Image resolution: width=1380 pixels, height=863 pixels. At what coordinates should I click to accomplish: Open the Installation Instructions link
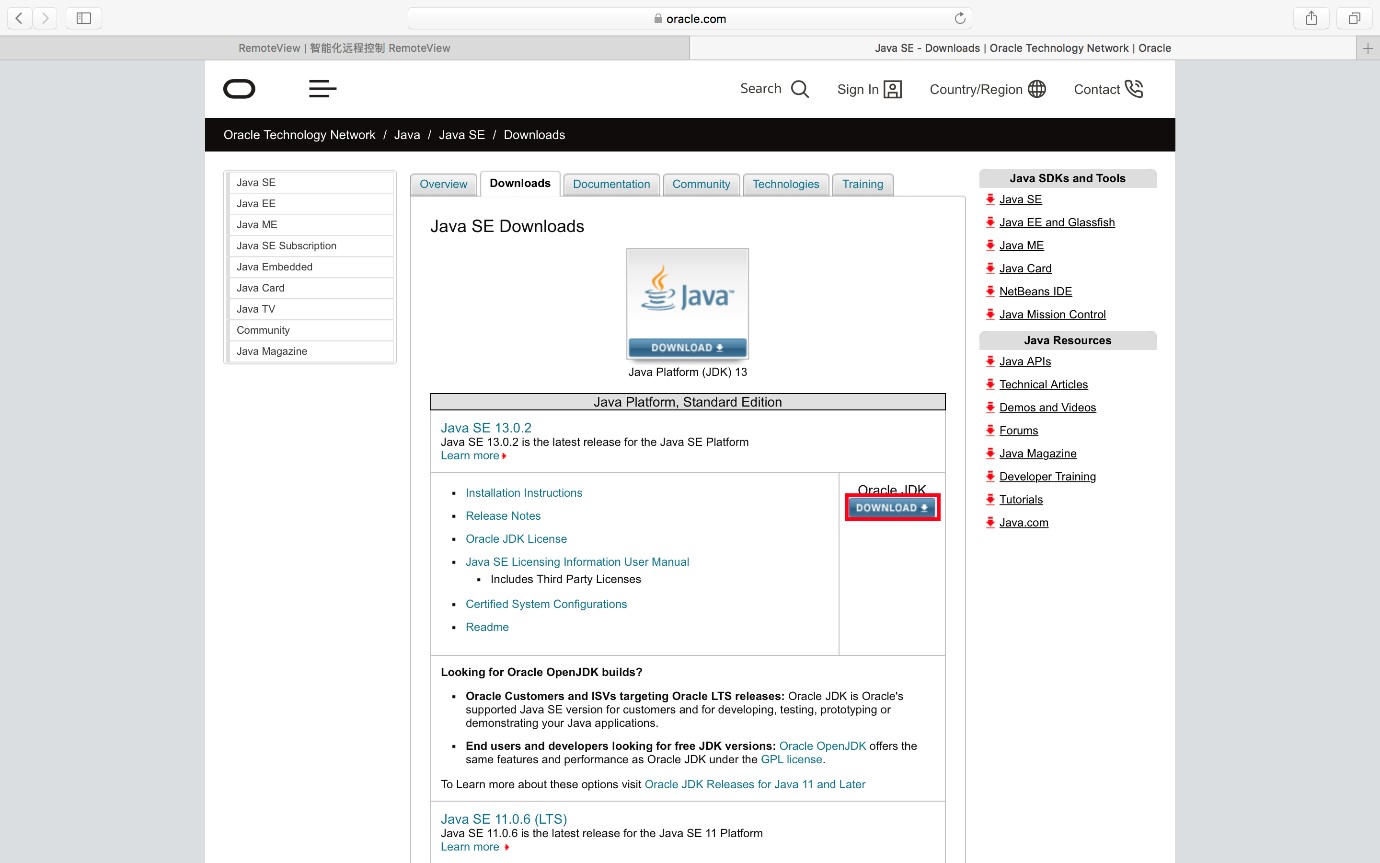click(524, 493)
